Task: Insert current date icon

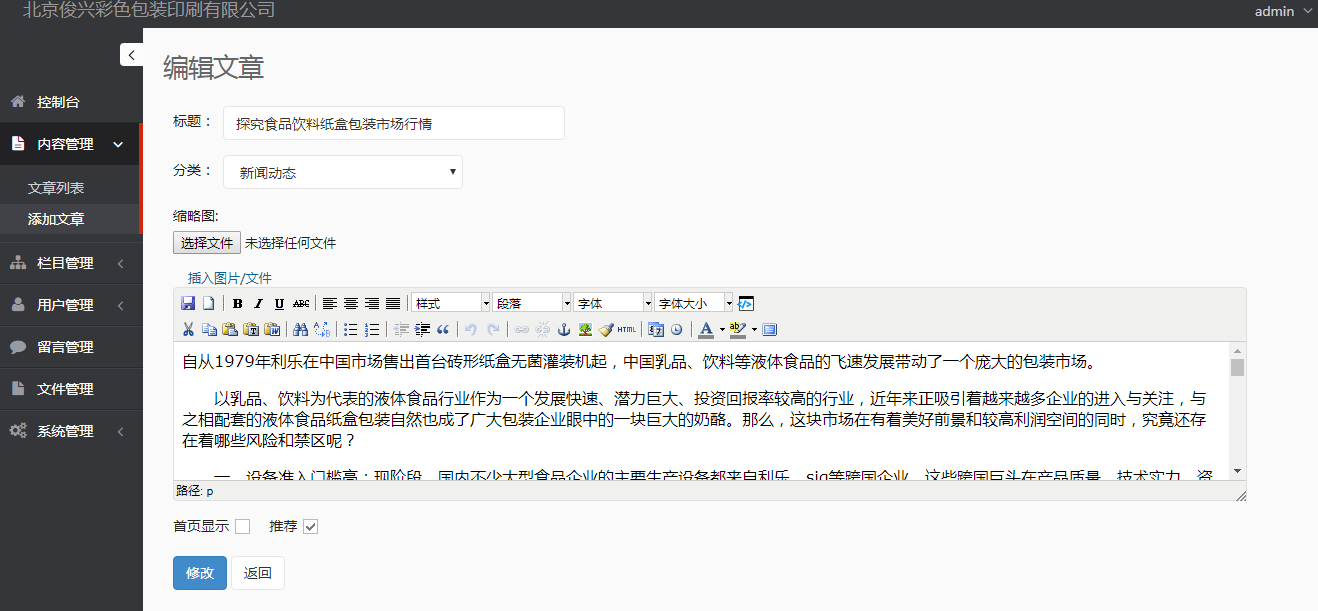Action: click(656, 329)
